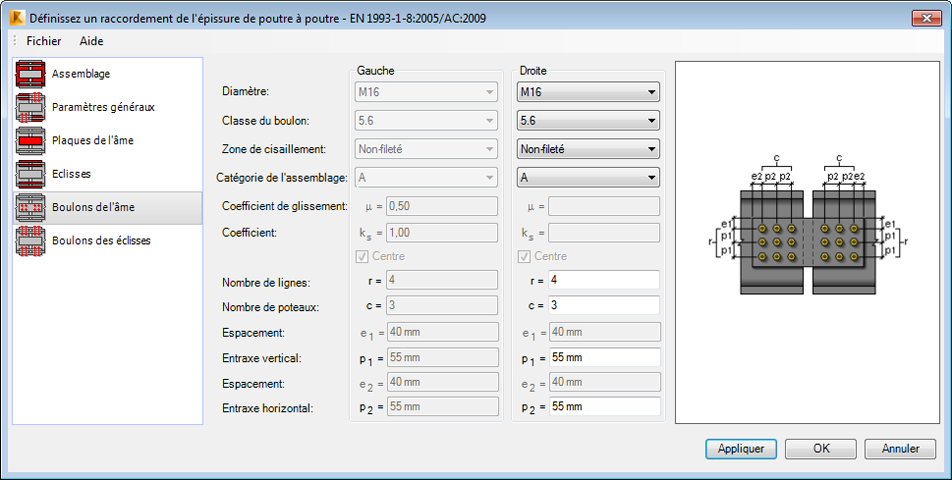Click the Appliquer button
952x480 pixels.
click(741, 449)
